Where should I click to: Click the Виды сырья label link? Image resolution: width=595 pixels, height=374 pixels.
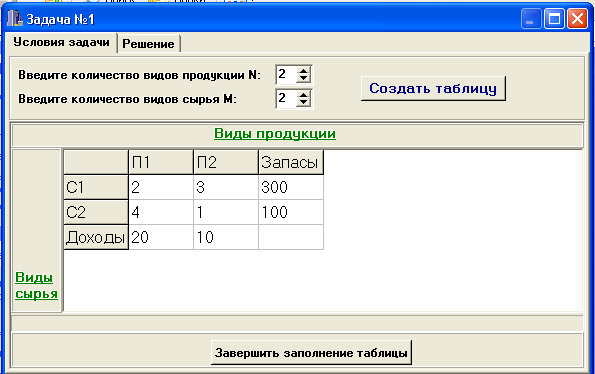click(36, 285)
